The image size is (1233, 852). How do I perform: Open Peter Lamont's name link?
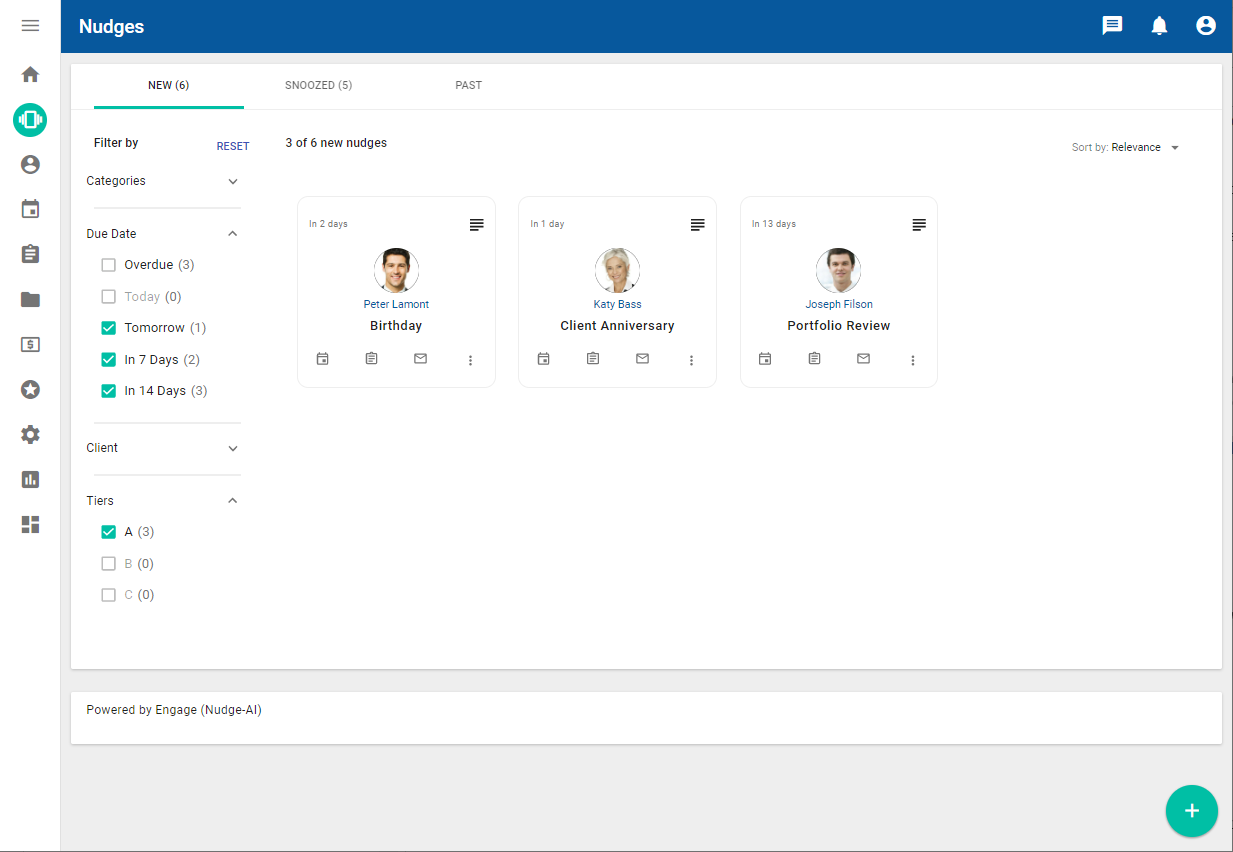pos(396,304)
